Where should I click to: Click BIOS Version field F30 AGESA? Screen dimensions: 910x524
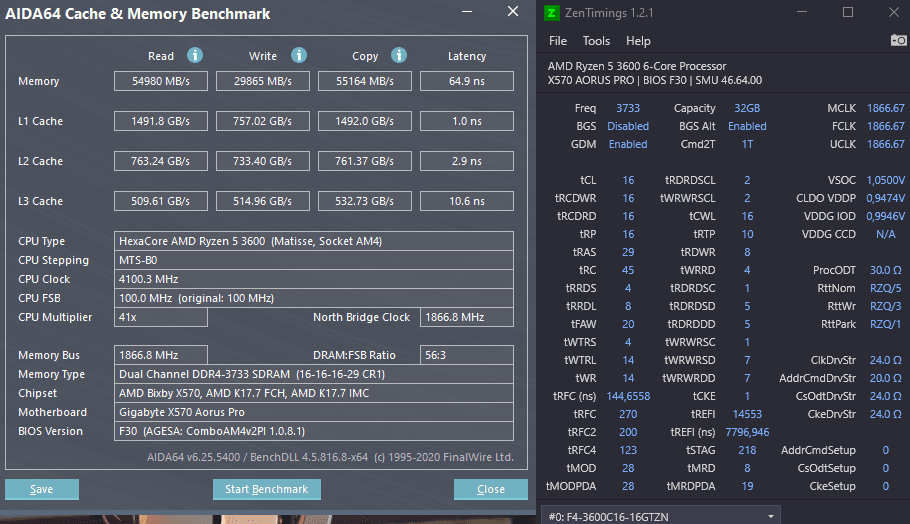[314, 431]
